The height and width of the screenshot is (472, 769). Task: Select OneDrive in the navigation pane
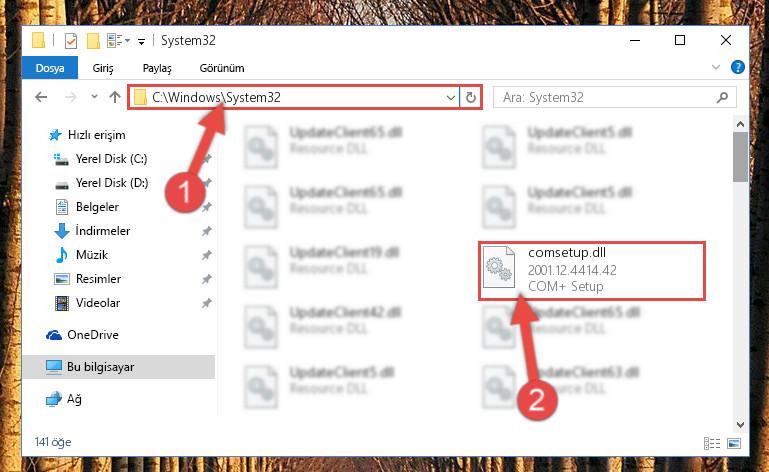click(93, 335)
